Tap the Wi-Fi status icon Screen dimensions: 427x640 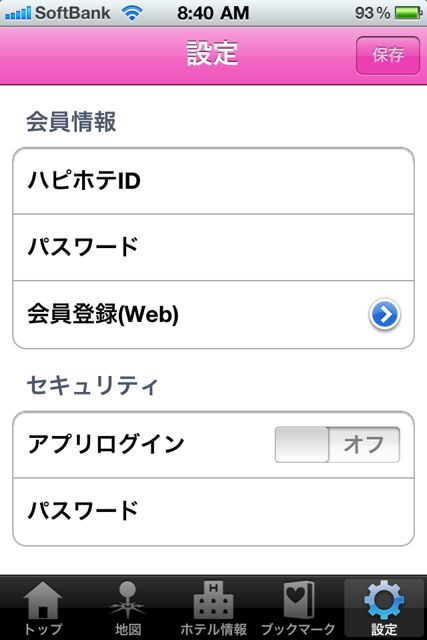(x=132, y=13)
